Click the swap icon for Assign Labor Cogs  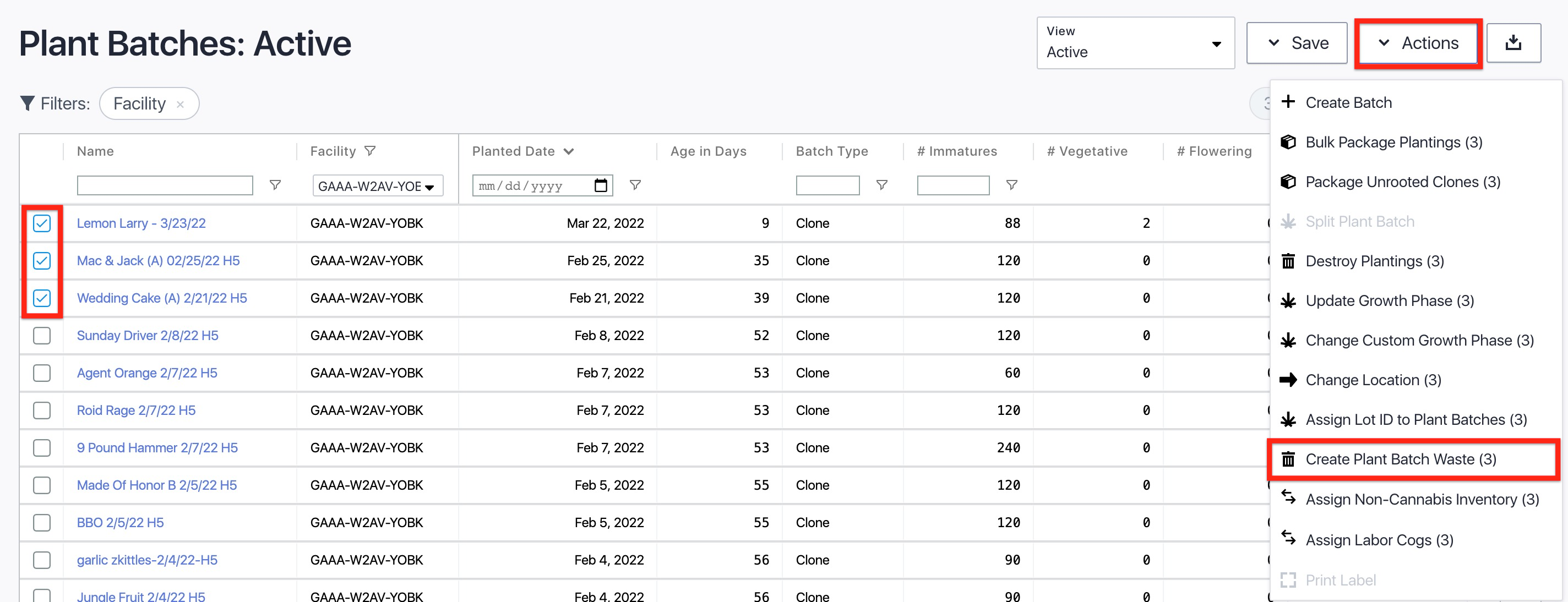1288,538
